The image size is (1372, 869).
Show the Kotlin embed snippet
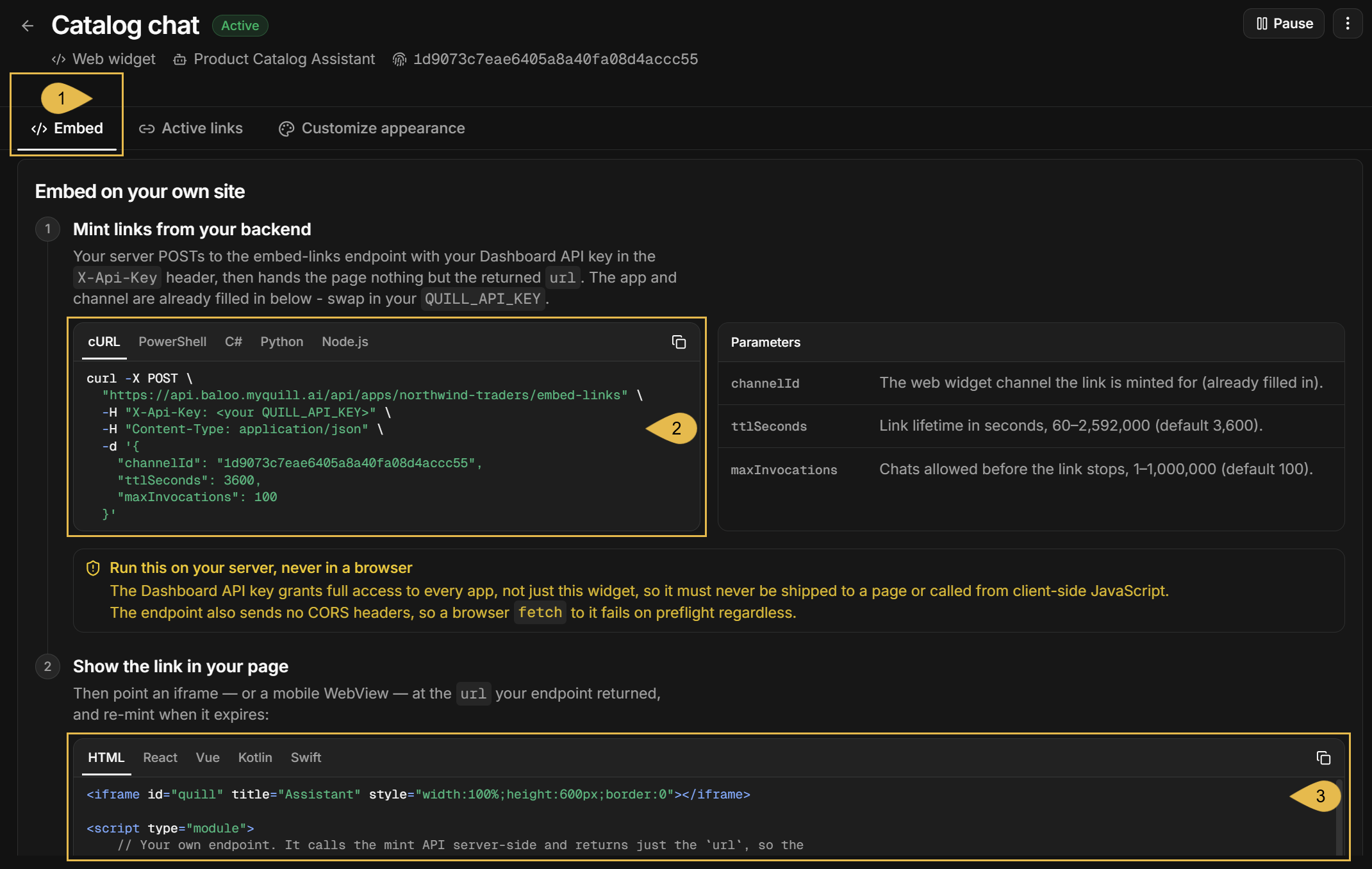(255, 757)
